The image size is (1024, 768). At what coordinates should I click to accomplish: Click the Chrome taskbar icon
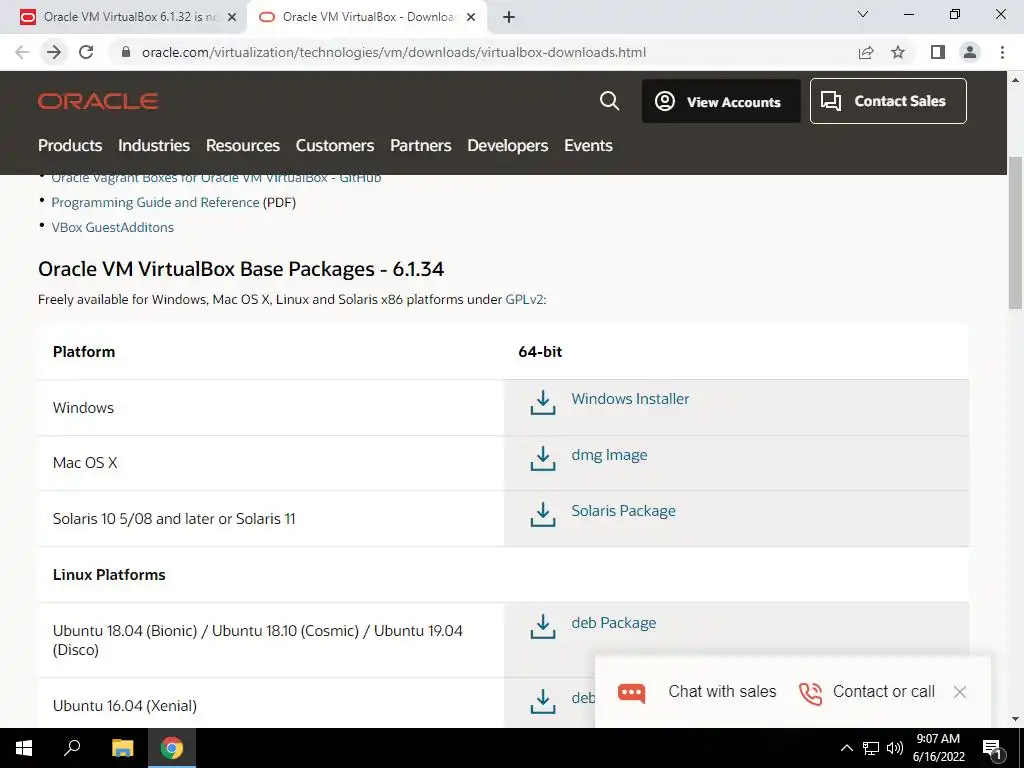172,748
